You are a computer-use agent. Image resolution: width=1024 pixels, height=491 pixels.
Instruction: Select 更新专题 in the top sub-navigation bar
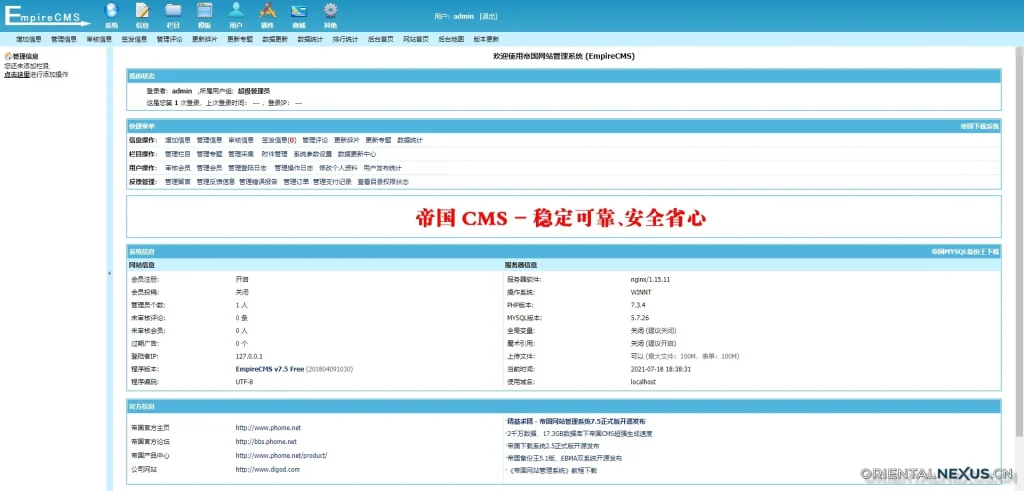(x=240, y=39)
